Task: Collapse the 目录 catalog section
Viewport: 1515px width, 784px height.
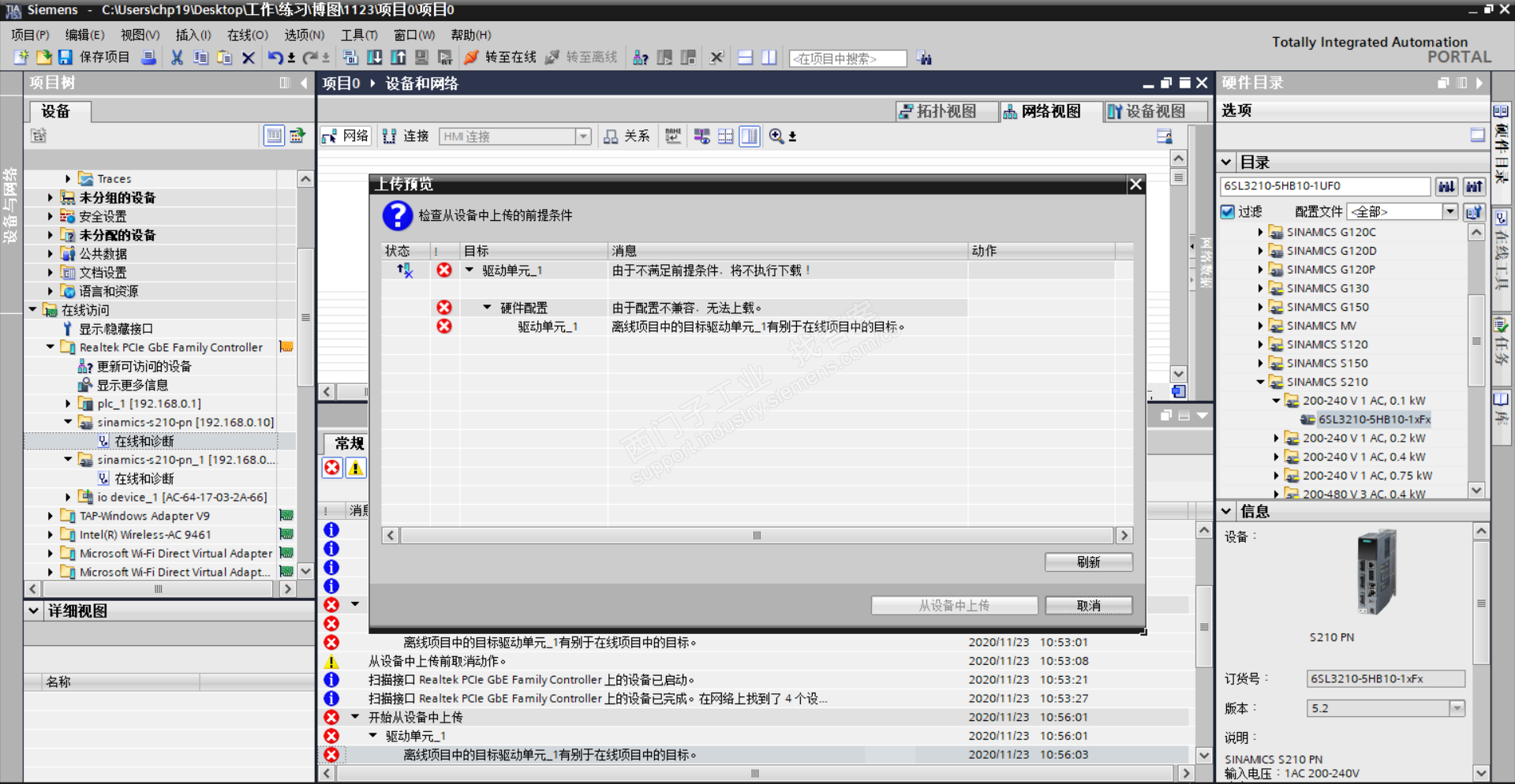Action: [1226, 162]
